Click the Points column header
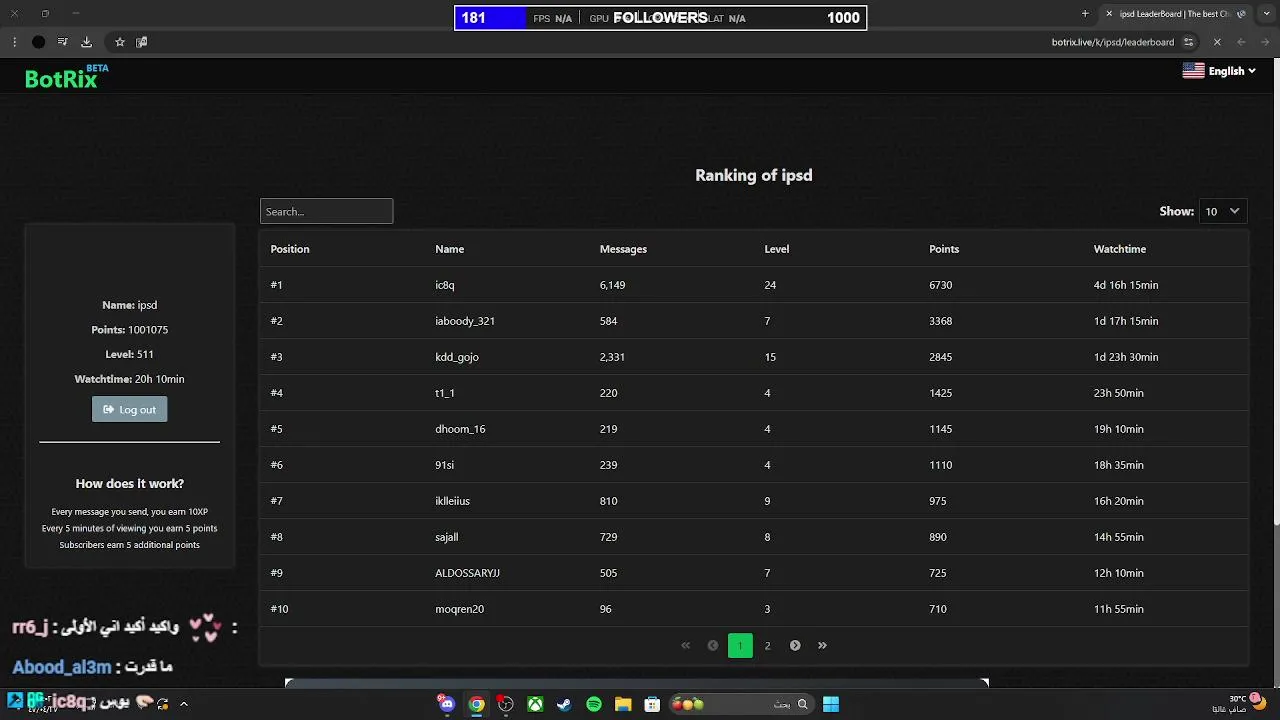Screen dimensions: 1280x720 944,249
